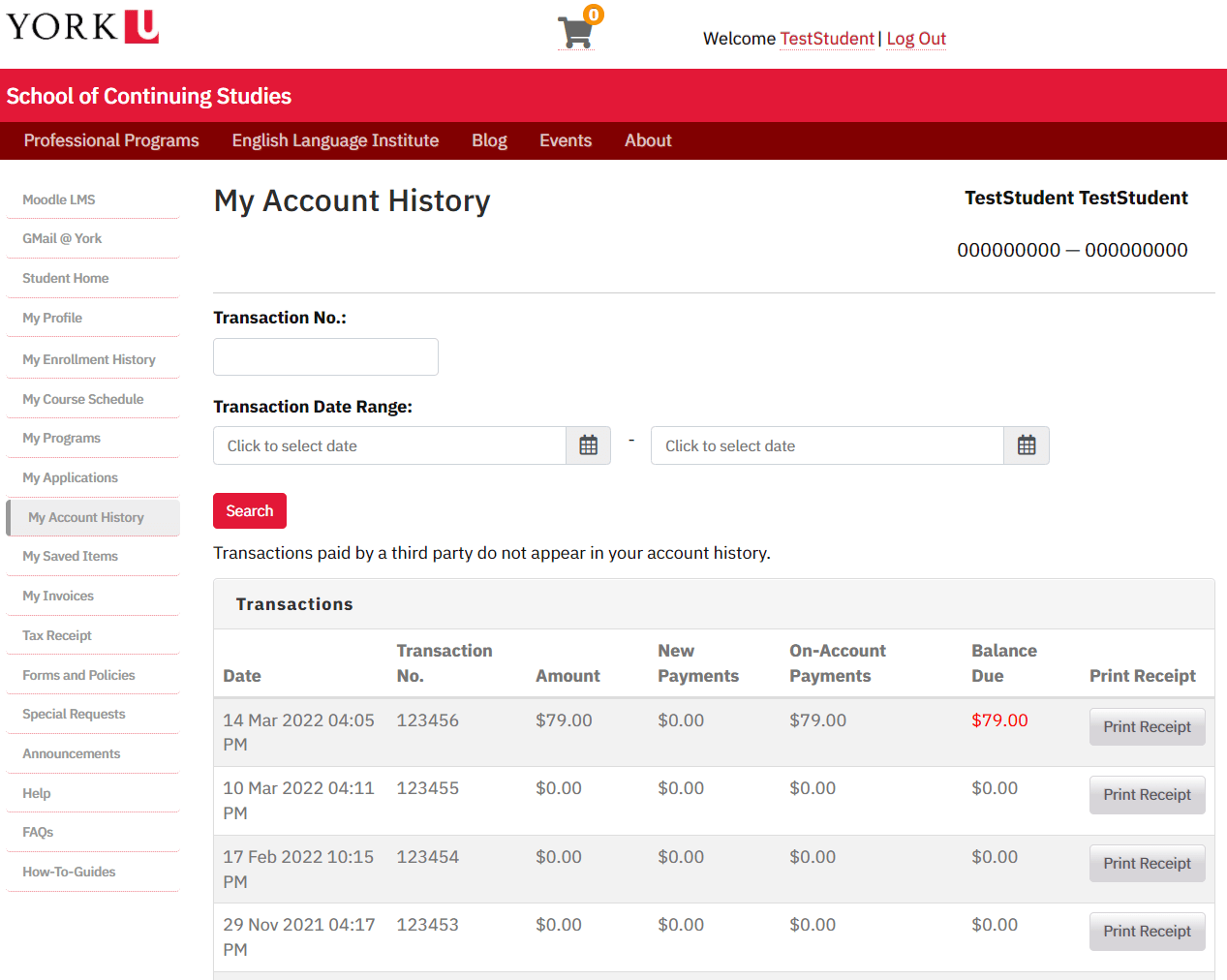The width and height of the screenshot is (1227, 980).
Task: Open end date calendar picker
Action: (x=1027, y=445)
